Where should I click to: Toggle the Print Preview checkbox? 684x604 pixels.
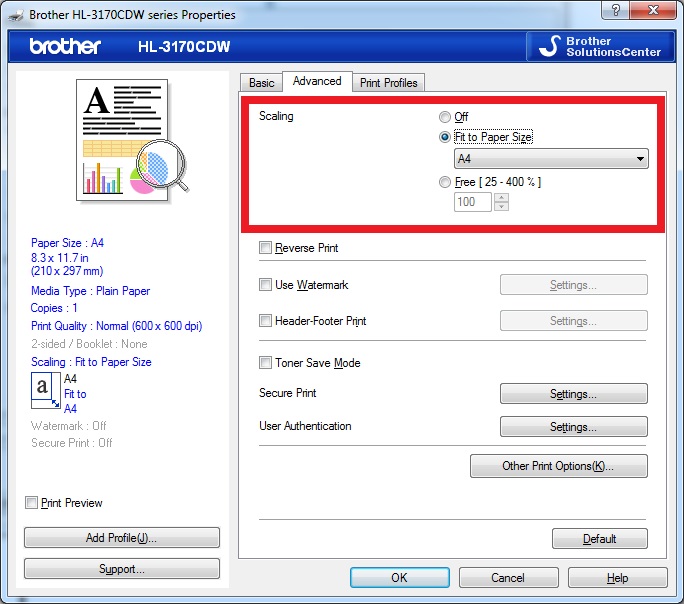click(x=31, y=502)
